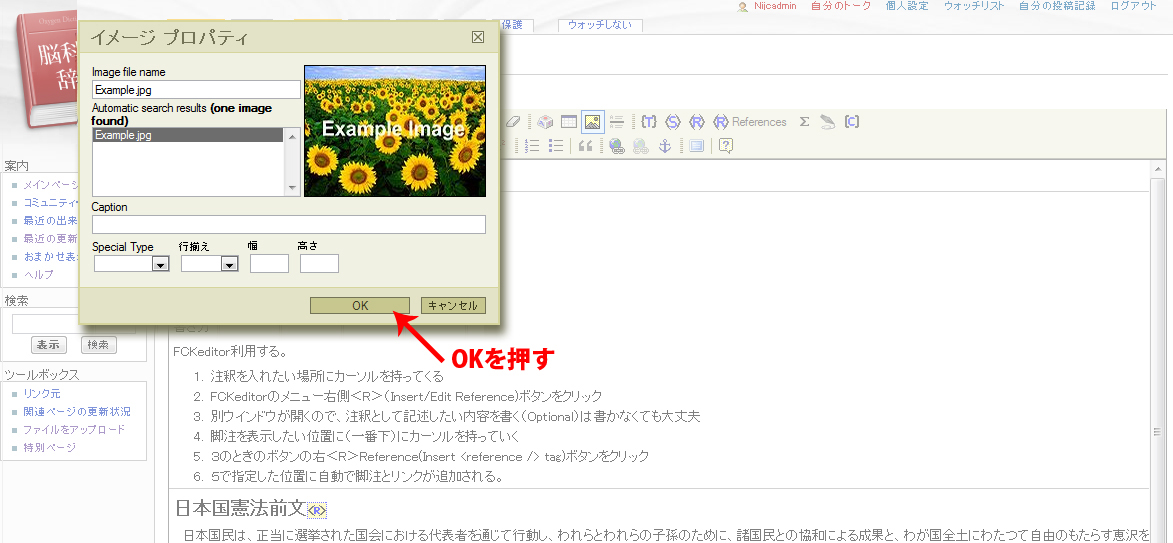Open the ウォッチリスト link in the top bar
Screen dimensions: 1173x543
[973, 6]
